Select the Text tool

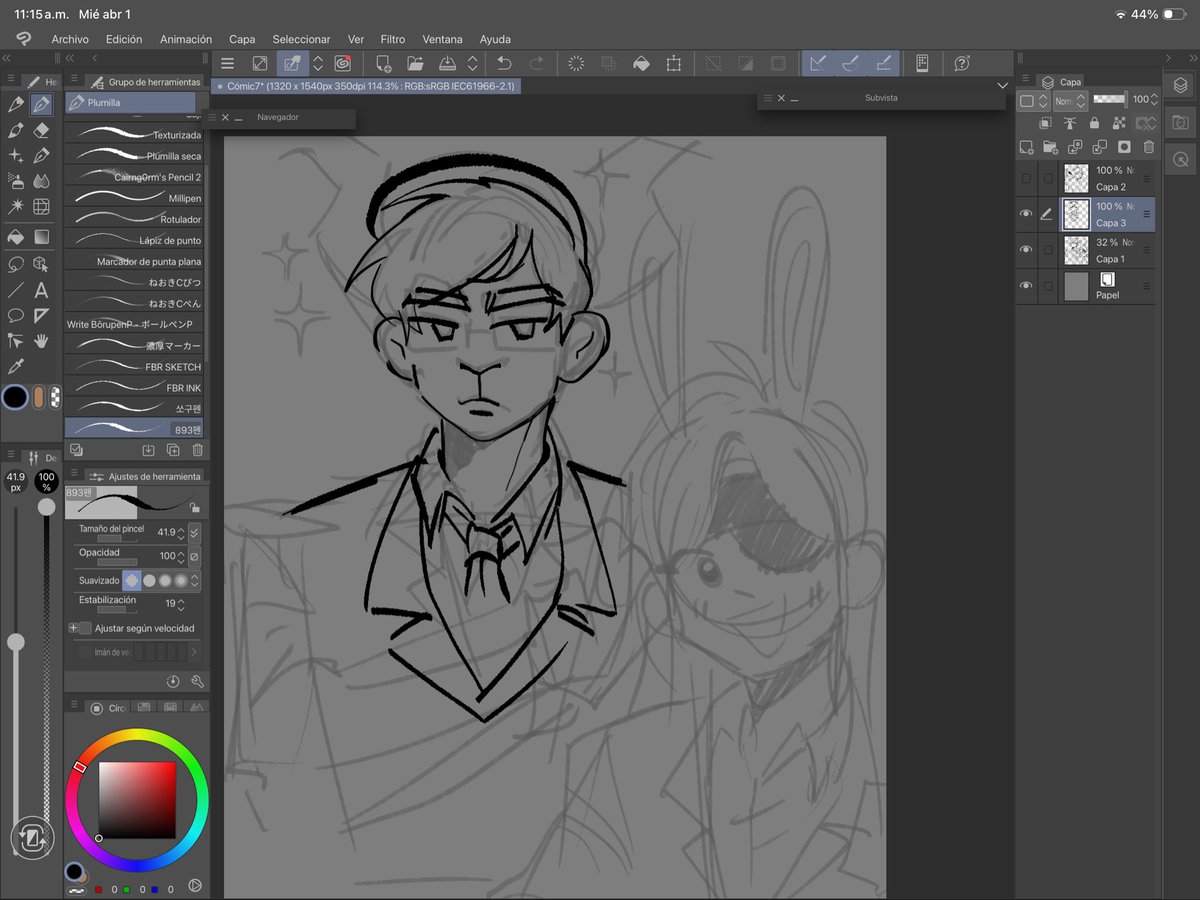(41, 290)
